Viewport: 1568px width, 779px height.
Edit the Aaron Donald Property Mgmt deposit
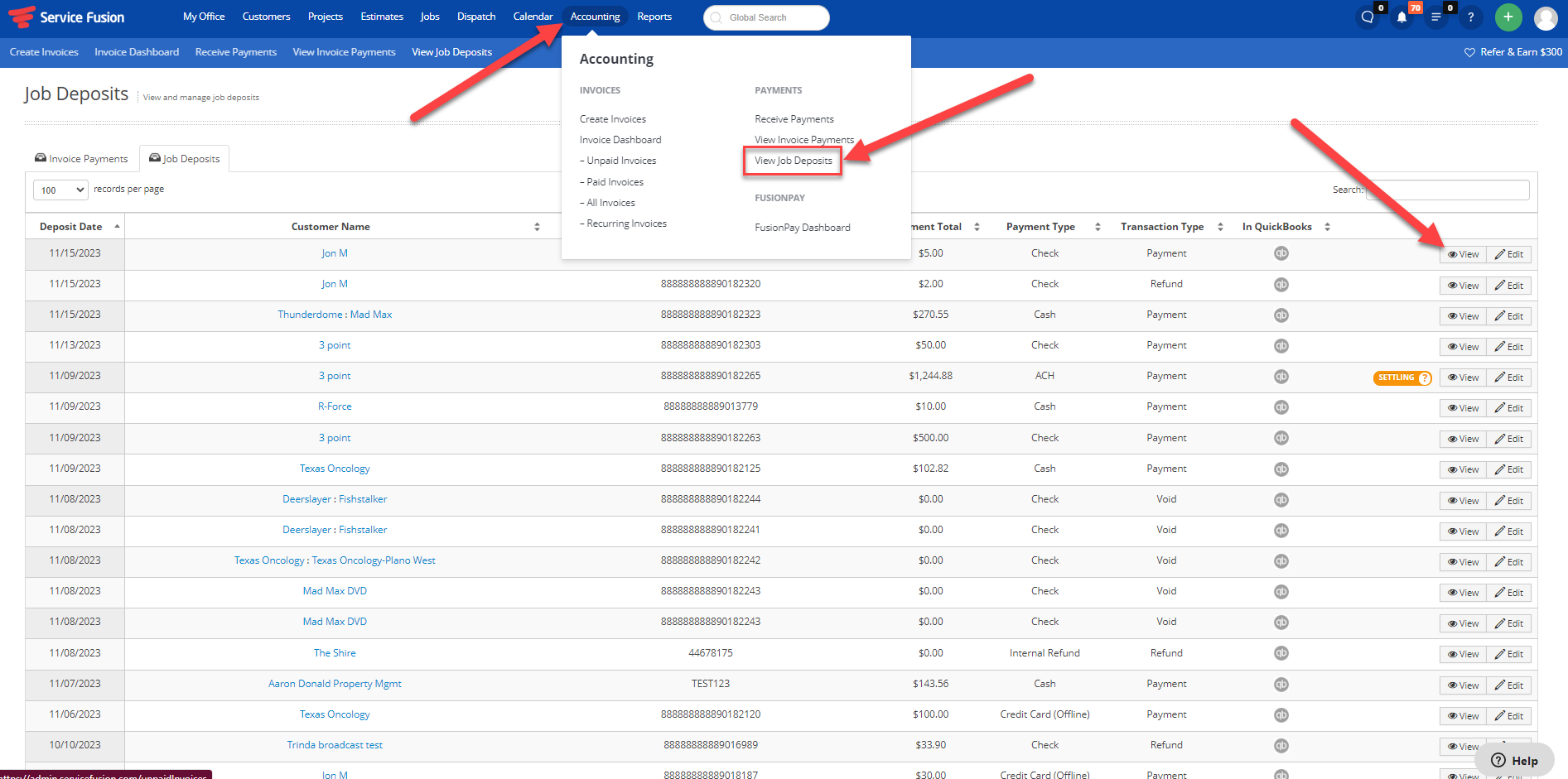pyautogui.click(x=1509, y=685)
